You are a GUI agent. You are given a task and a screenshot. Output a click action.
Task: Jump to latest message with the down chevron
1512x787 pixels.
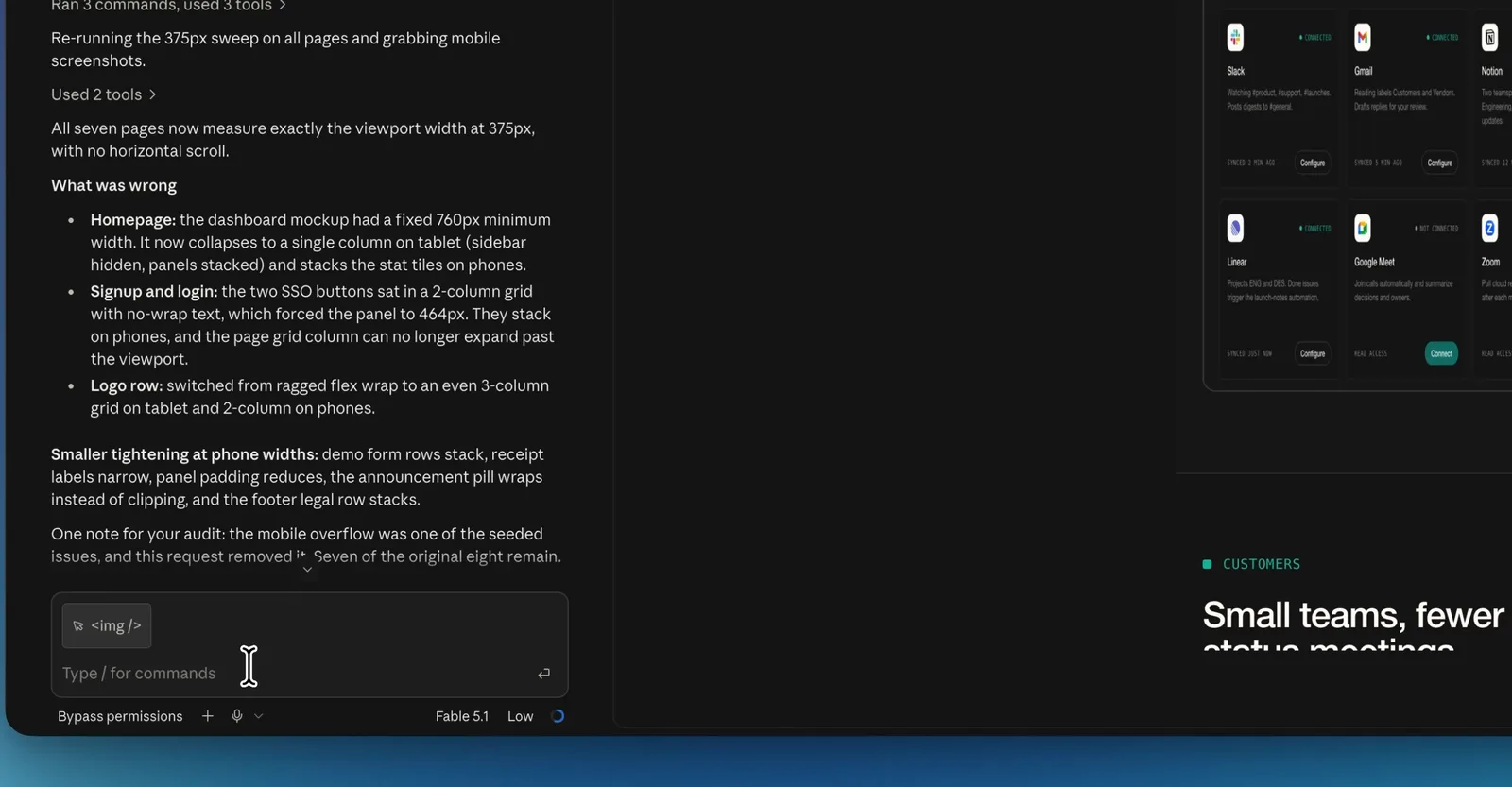[307, 569]
